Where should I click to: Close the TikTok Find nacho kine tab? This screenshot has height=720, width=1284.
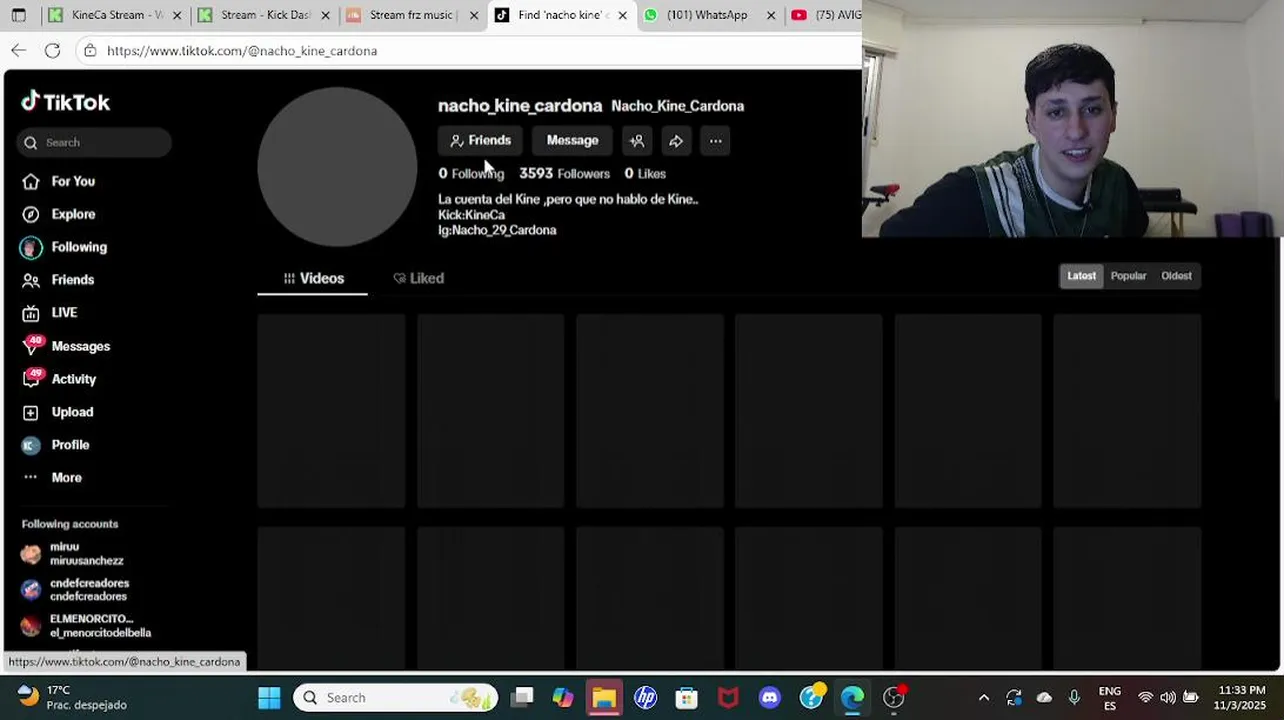(622, 16)
